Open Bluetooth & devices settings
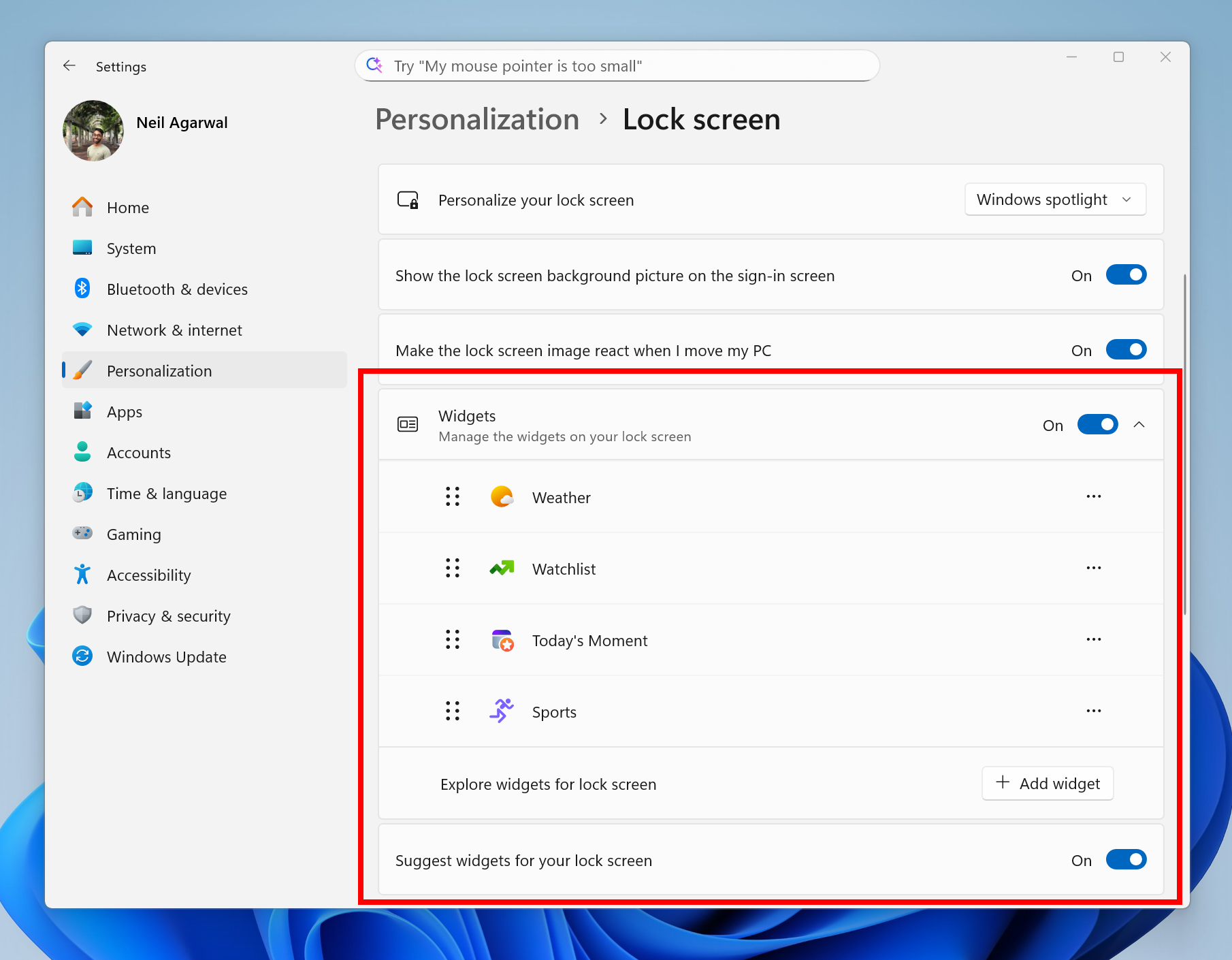Screen dimensions: 1232x960 177,289
